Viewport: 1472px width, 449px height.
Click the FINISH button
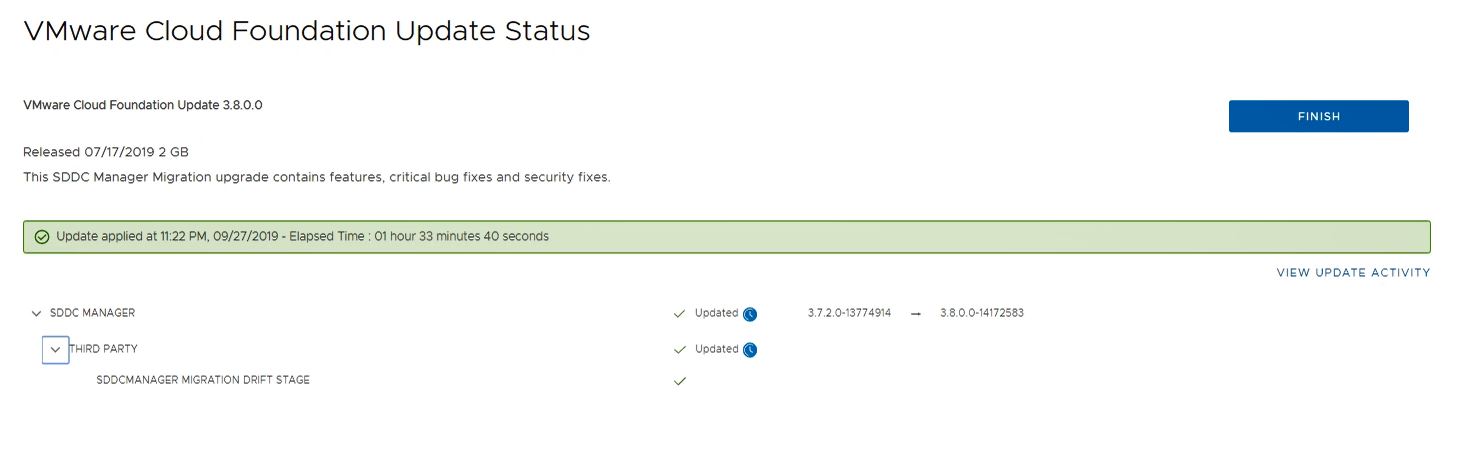pos(1318,116)
